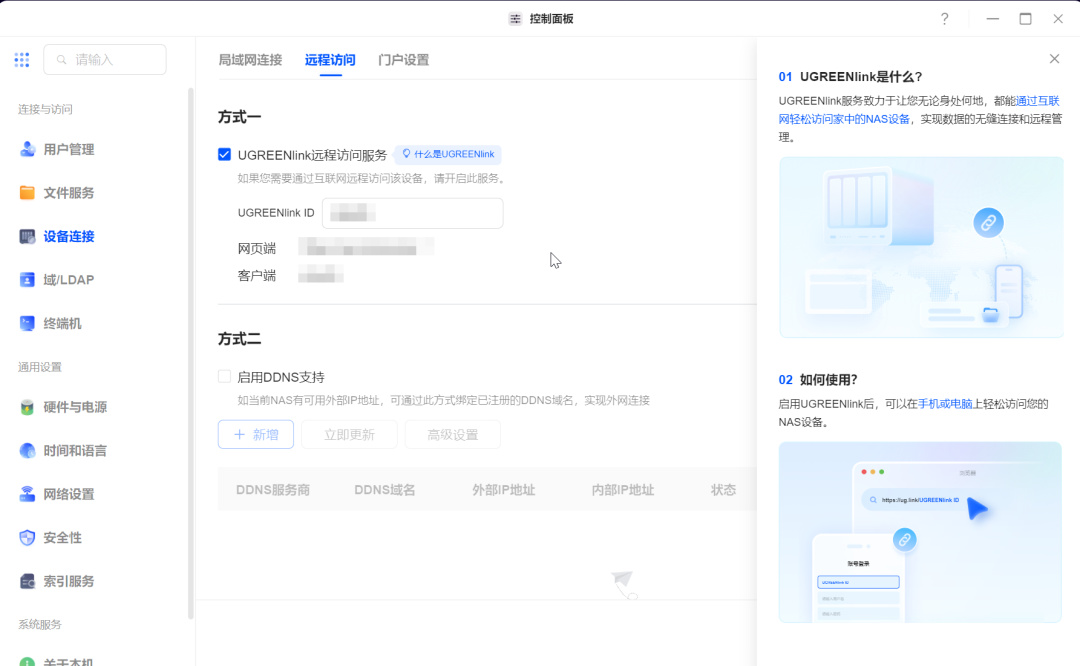Click the 文件服务 folder icon
This screenshot has height=666, width=1080.
point(27,193)
